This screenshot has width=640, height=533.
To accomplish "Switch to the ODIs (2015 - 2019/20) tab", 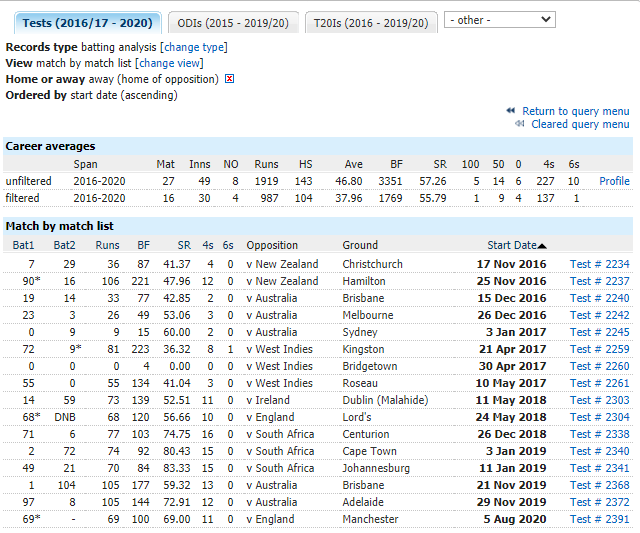I will pyautogui.click(x=232, y=22).
